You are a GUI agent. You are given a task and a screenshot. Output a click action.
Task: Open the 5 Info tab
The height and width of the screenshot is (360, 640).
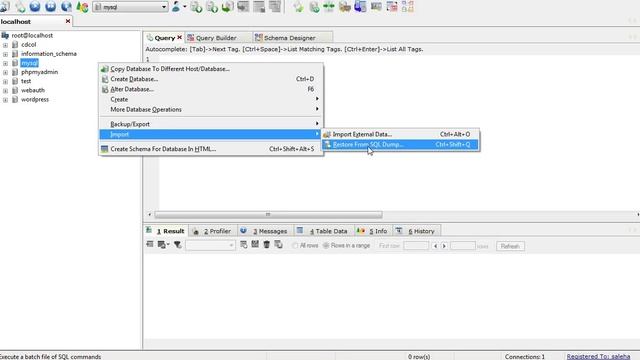[x=373, y=231]
